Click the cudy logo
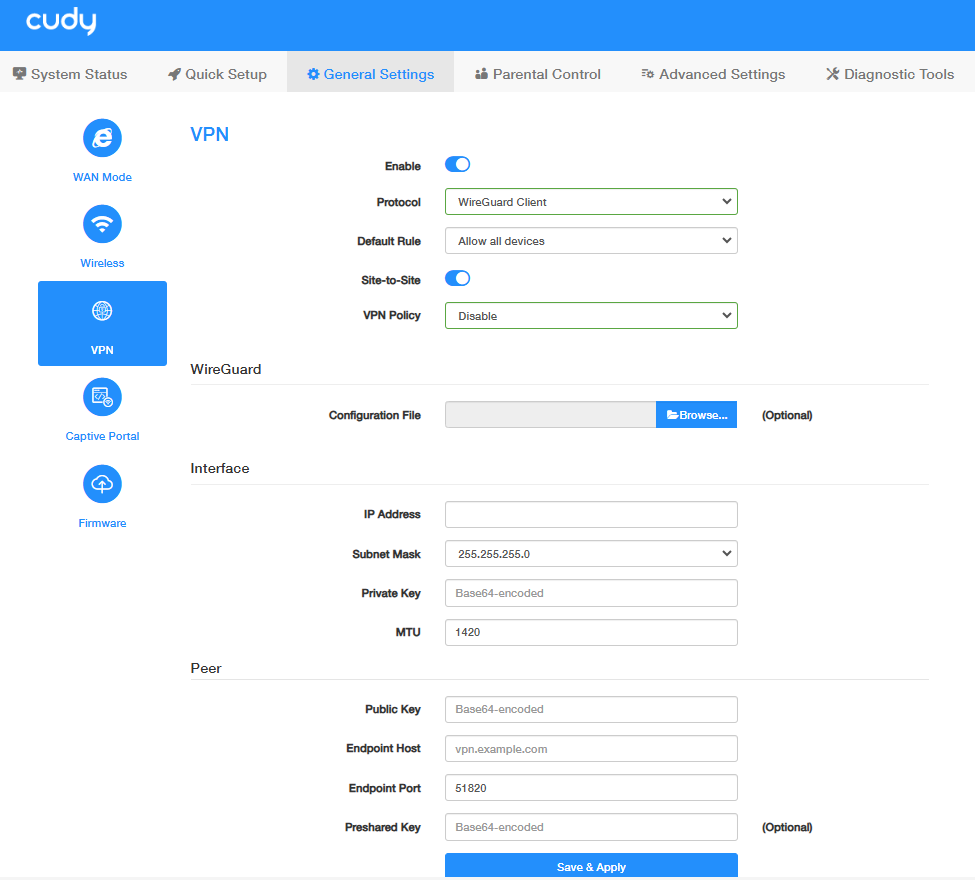Viewport: 975px width, 880px height. (61, 21)
